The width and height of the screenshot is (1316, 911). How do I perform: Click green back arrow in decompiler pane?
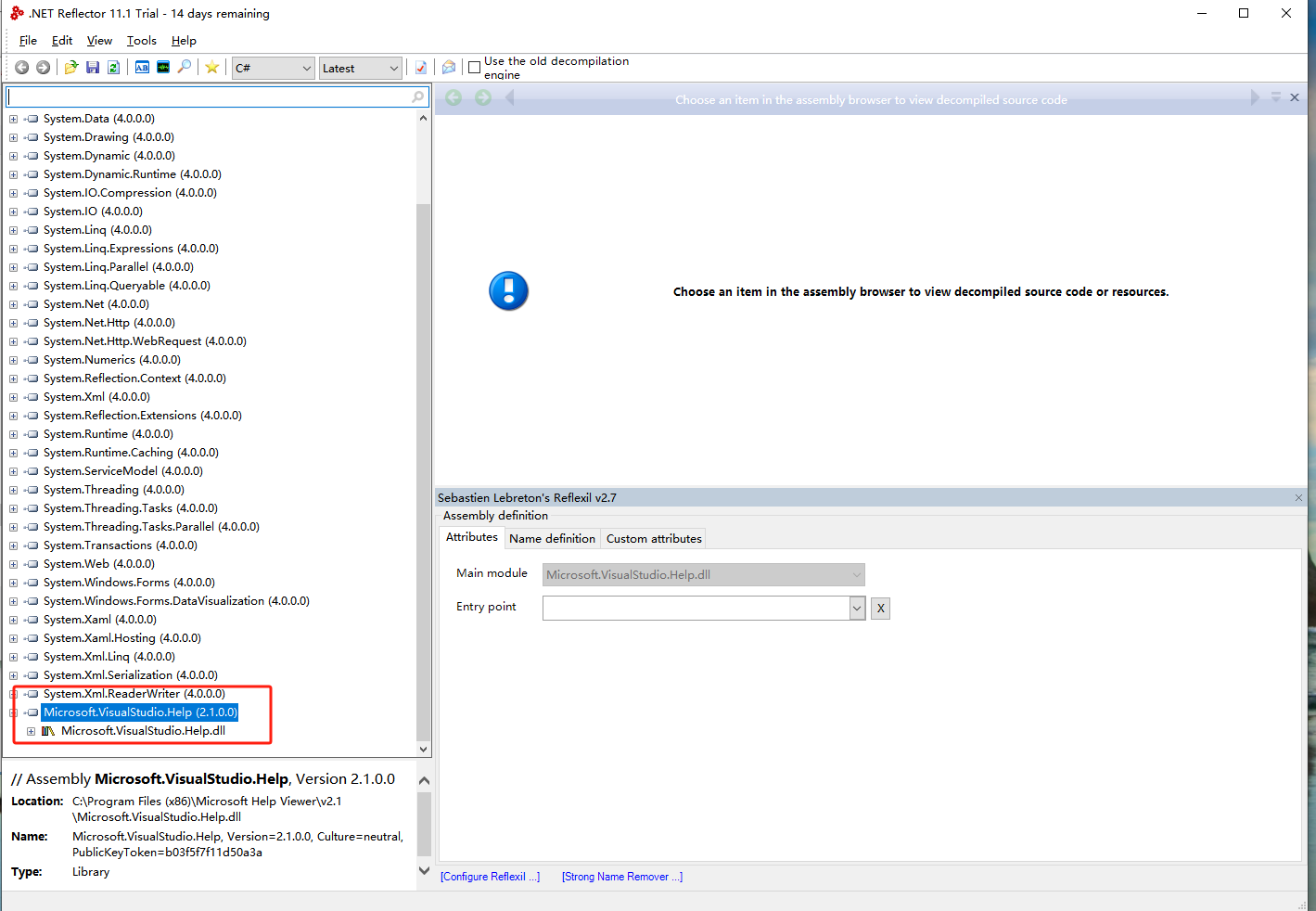point(454,98)
